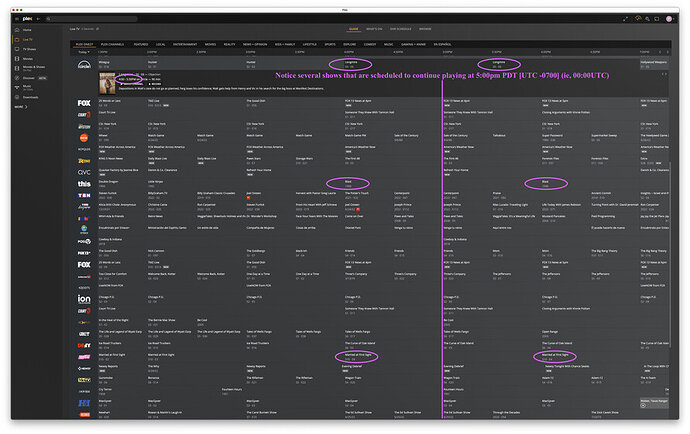Image resolution: width=690 pixels, height=434 pixels.
Task: Open Discover in sidebar
Action: point(29,78)
